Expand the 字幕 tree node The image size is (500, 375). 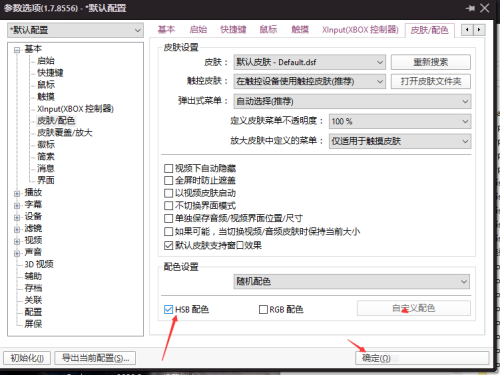coord(17,205)
